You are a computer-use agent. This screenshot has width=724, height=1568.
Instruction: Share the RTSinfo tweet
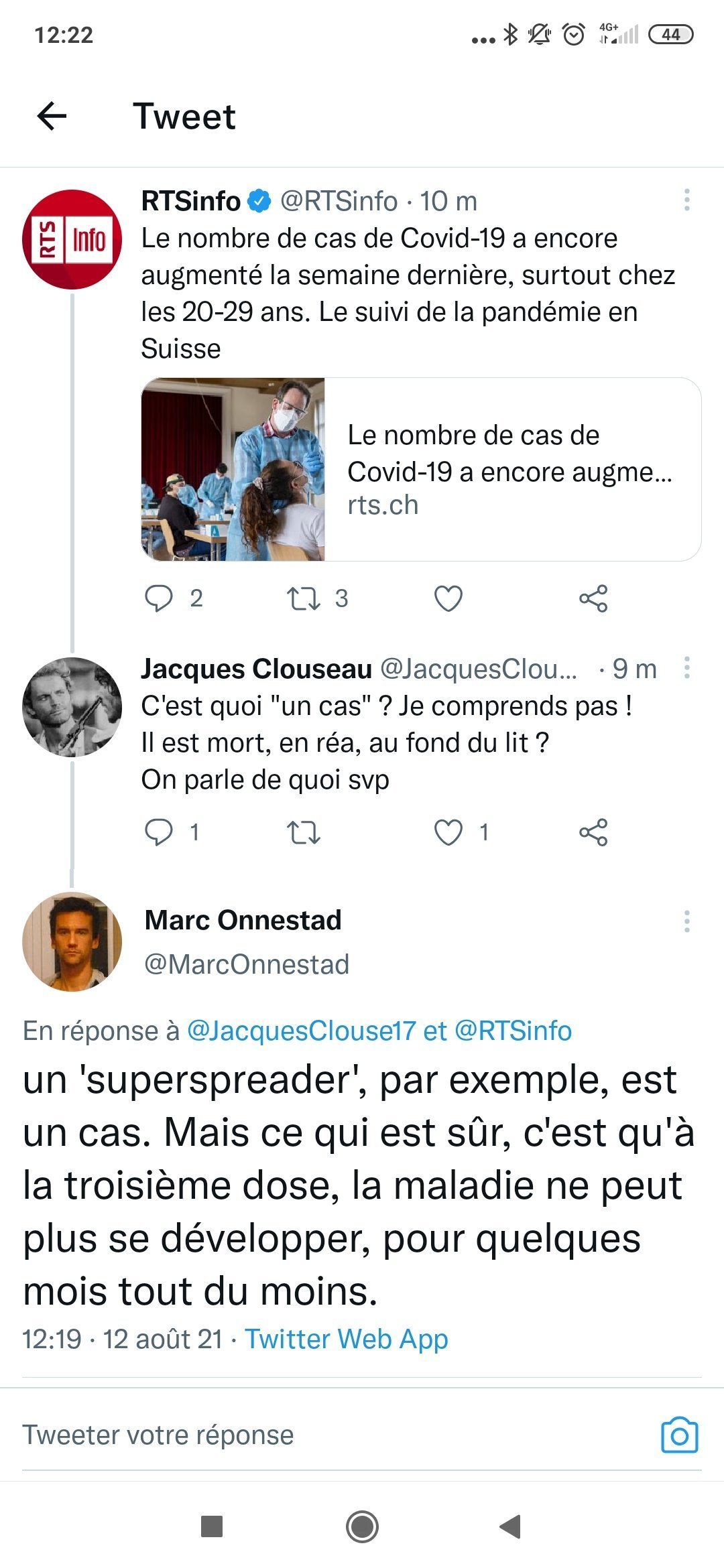coord(593,598)
